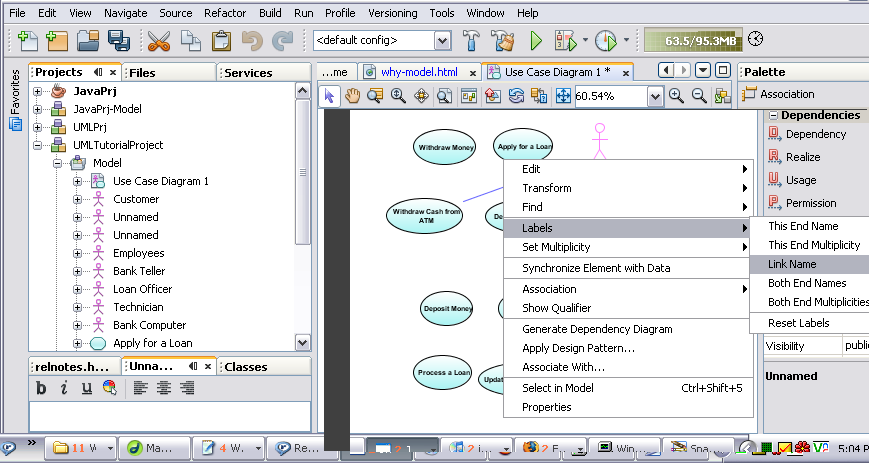
Task: Click Synchronize Element with Data menu entry
Action: point(596,268)
